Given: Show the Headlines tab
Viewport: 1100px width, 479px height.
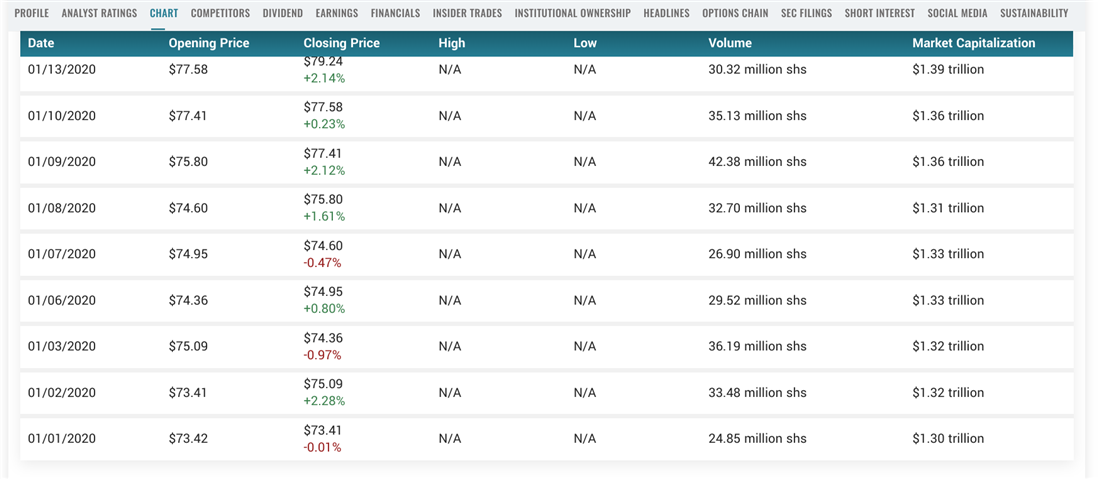Looking at the screenshot, I should tap(665, 13).
